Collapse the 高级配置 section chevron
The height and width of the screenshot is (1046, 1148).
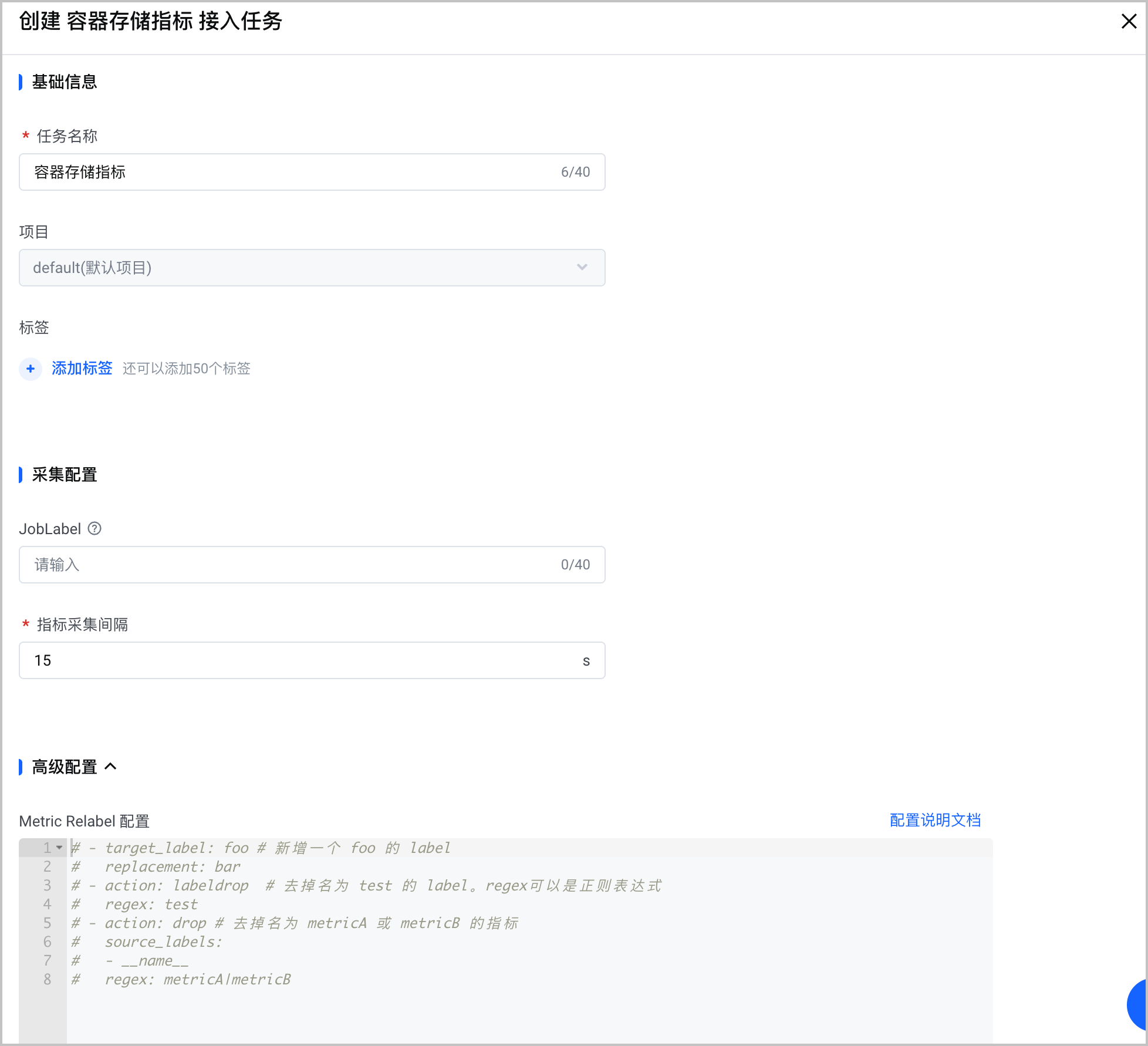point(110,767)
